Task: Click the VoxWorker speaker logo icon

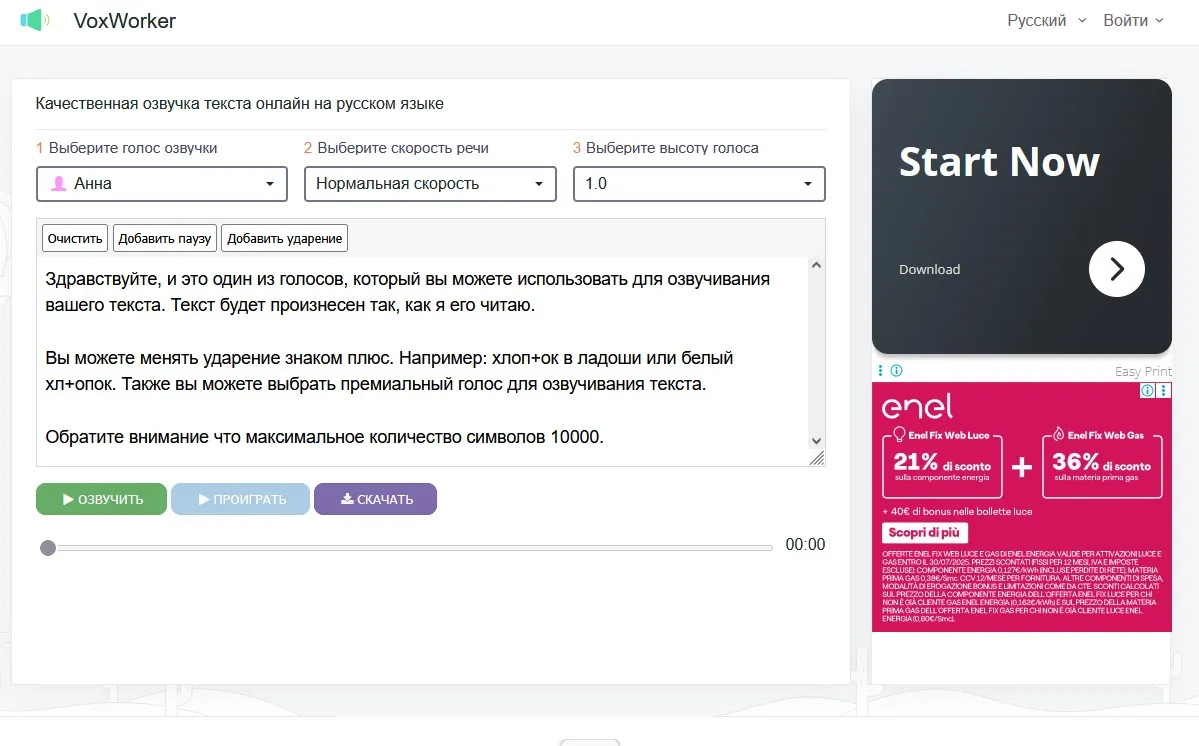Action: (x=34, y=20)
